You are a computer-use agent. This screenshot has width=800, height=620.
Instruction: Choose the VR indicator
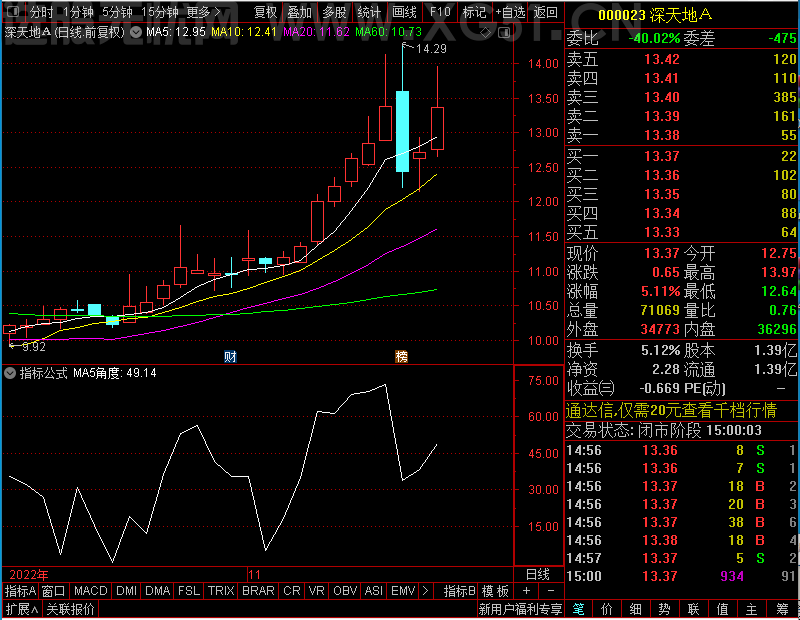(317, 591)
